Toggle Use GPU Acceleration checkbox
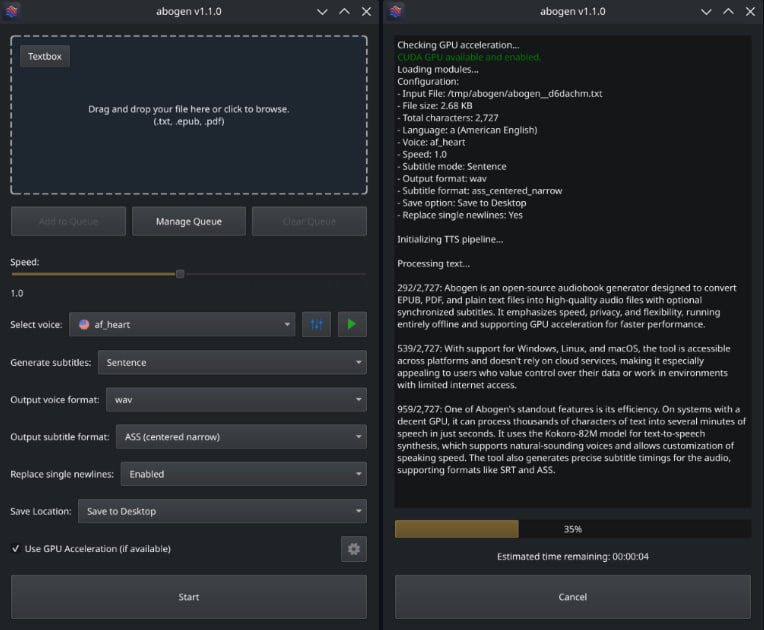Image resolution: width=764 pixels, height=630 pixels. (16, 549)
